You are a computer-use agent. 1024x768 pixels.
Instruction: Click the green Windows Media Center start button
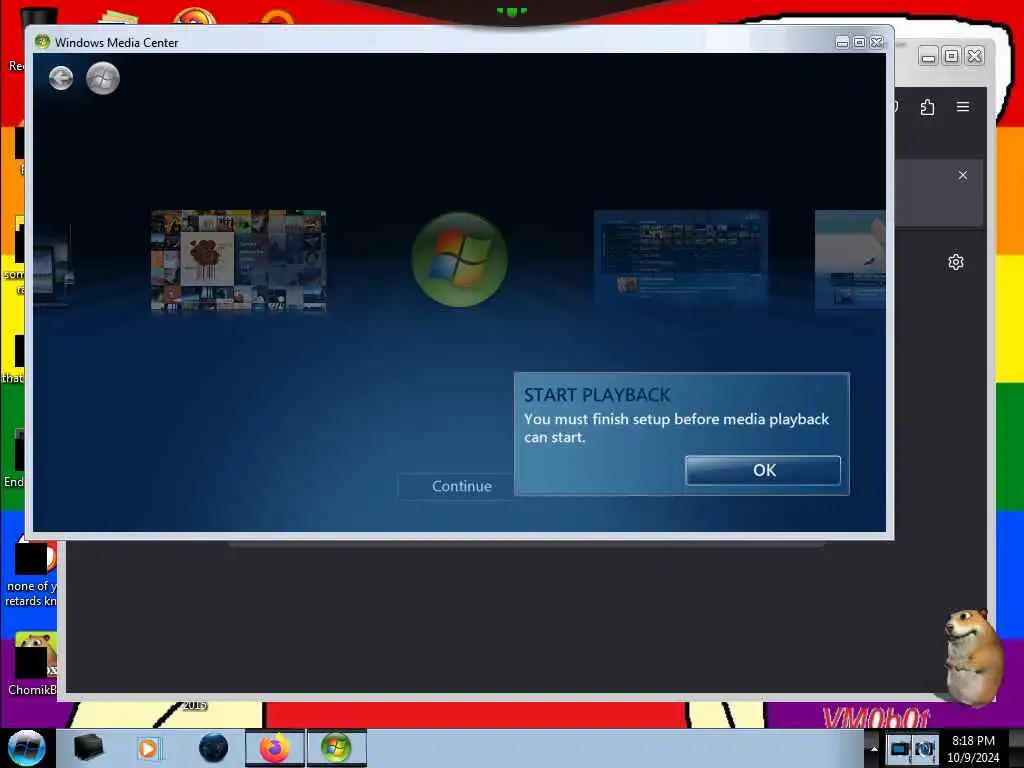tap(103, 78)
